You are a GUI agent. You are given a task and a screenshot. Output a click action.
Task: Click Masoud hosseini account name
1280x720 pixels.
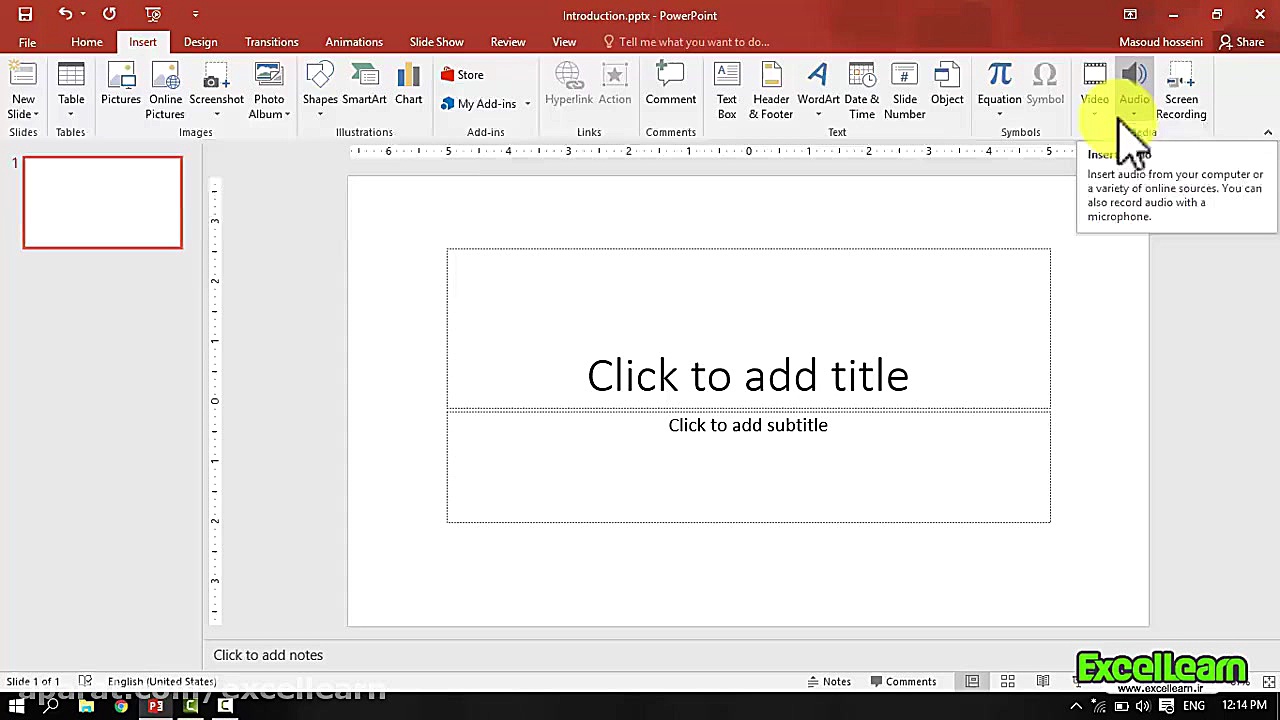click(1161, 42)
